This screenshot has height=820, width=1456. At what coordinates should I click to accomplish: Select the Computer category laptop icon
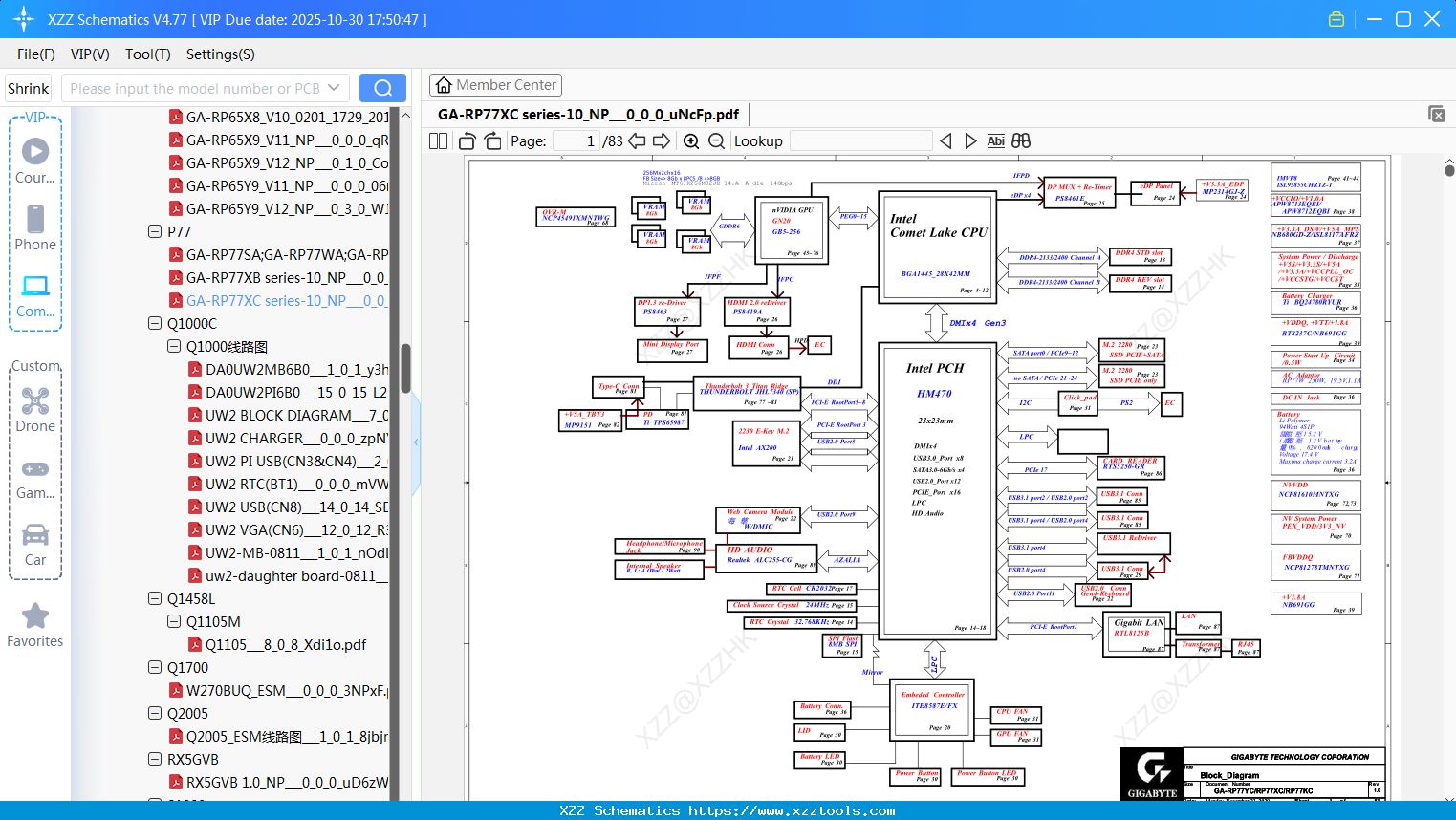35,295
